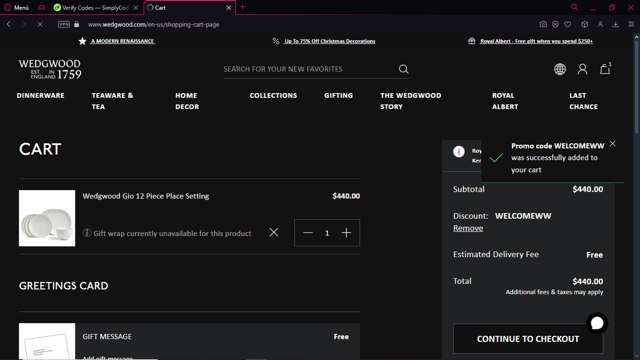Open the Home Decor menu
Viewport: 640px width, 360px height.
[187, 101]
